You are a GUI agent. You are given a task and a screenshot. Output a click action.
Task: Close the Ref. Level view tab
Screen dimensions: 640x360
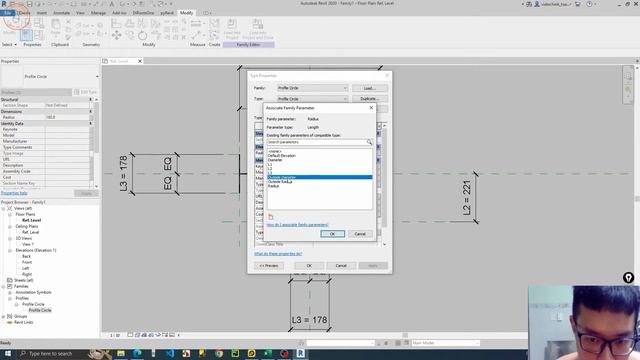(140, 61)
